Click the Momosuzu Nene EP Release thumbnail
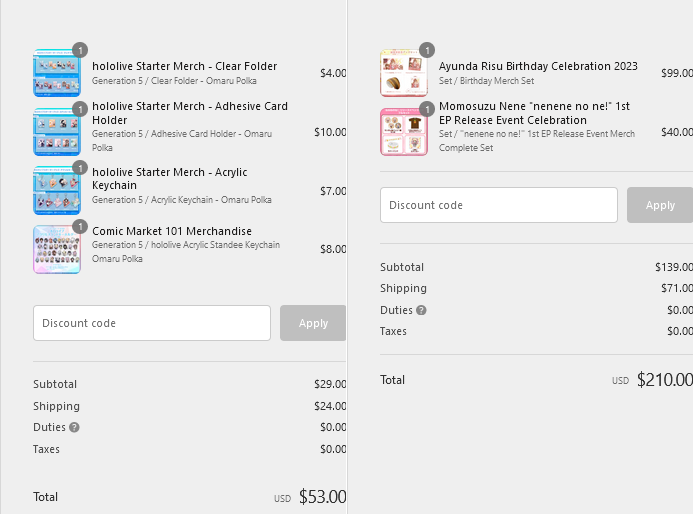695x514 pixels. point(403,132)
